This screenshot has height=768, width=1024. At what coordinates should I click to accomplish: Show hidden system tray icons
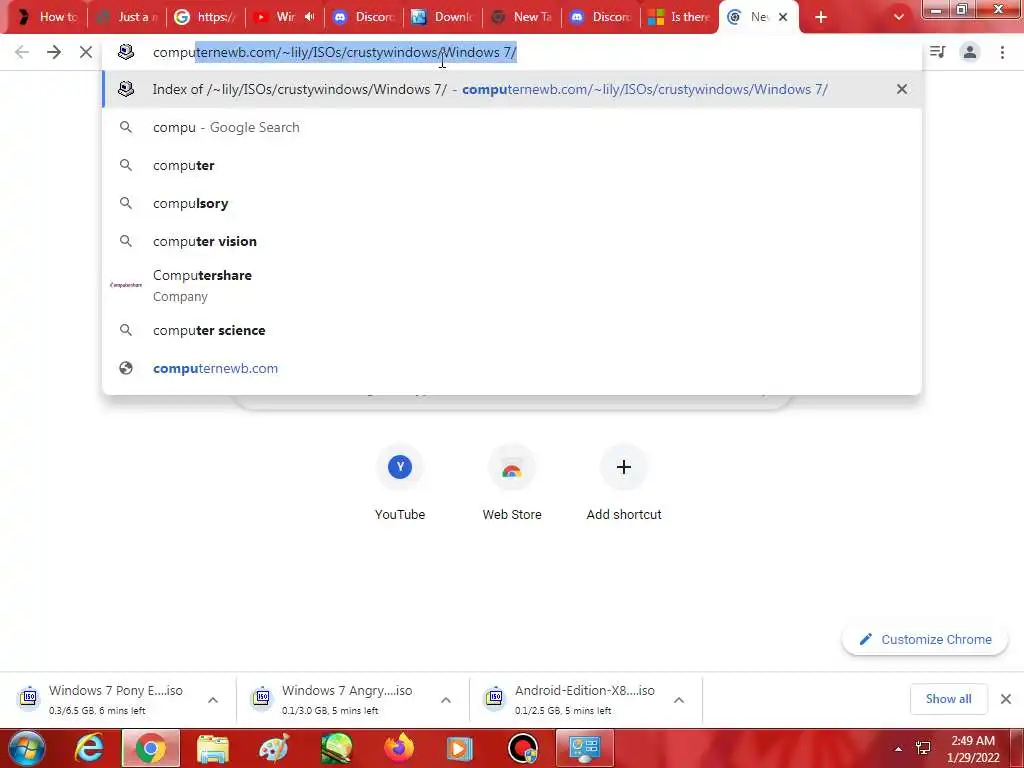pos(899,749)
